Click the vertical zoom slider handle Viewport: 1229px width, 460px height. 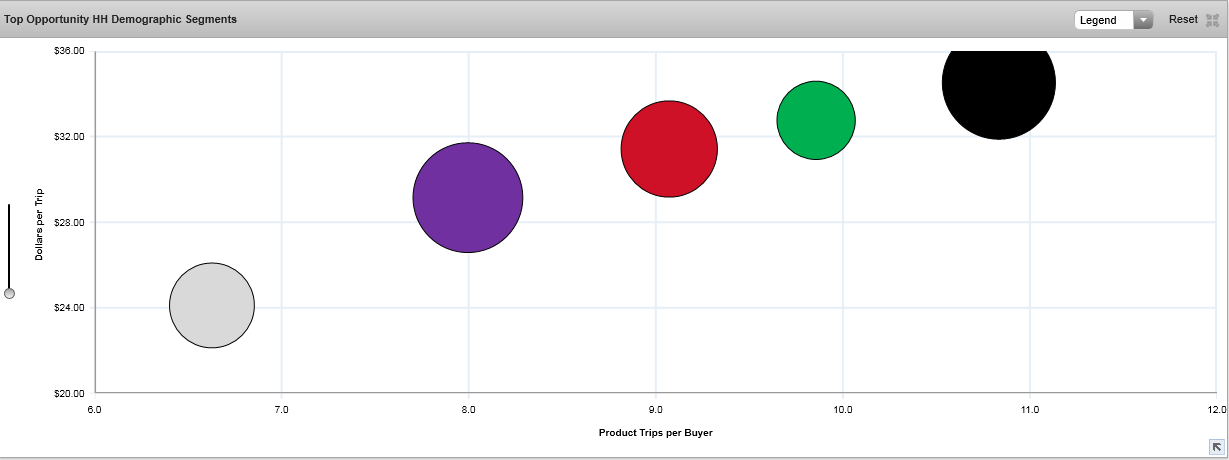(x=9, y=293)
